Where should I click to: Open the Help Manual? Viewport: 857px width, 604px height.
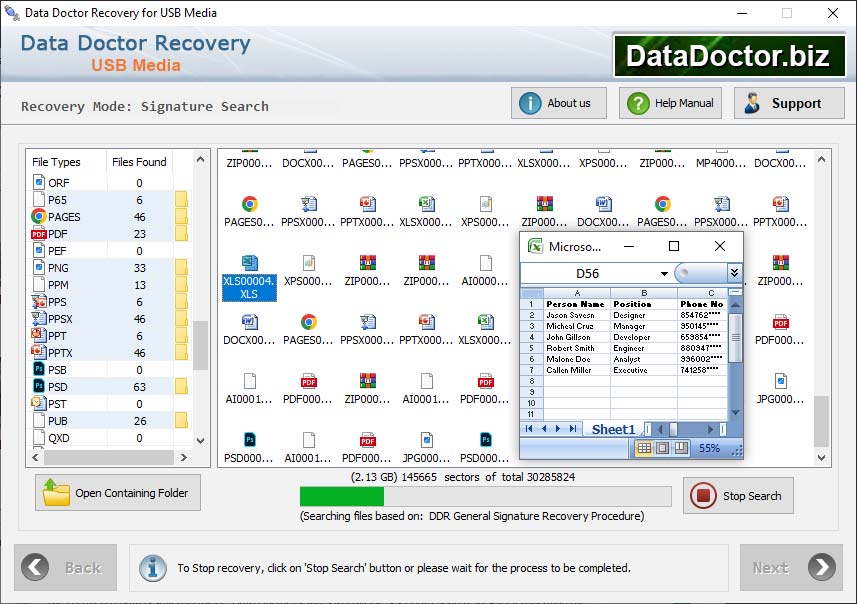coord(670,102)
